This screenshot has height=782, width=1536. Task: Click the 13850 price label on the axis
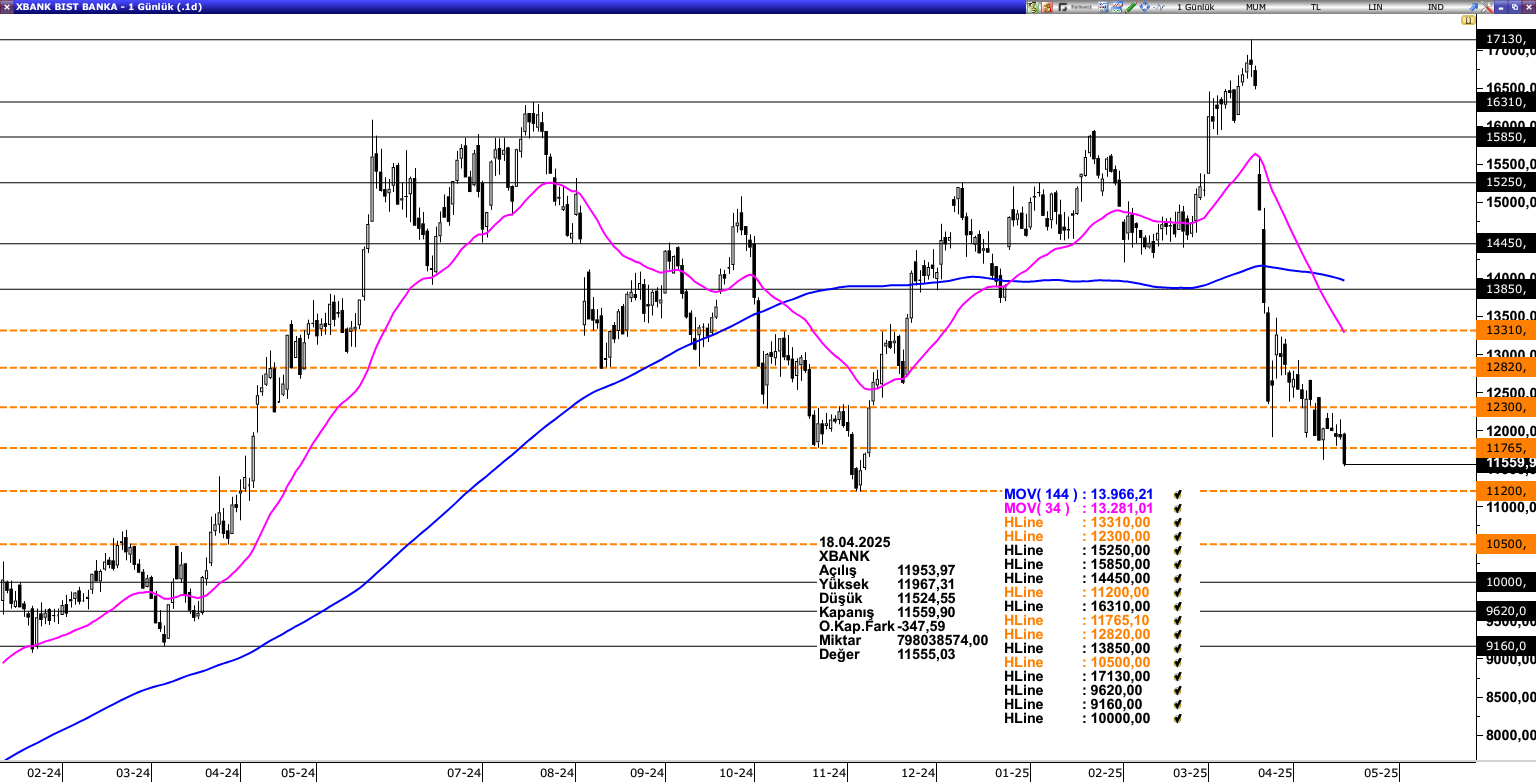(x=1505, y=289)
